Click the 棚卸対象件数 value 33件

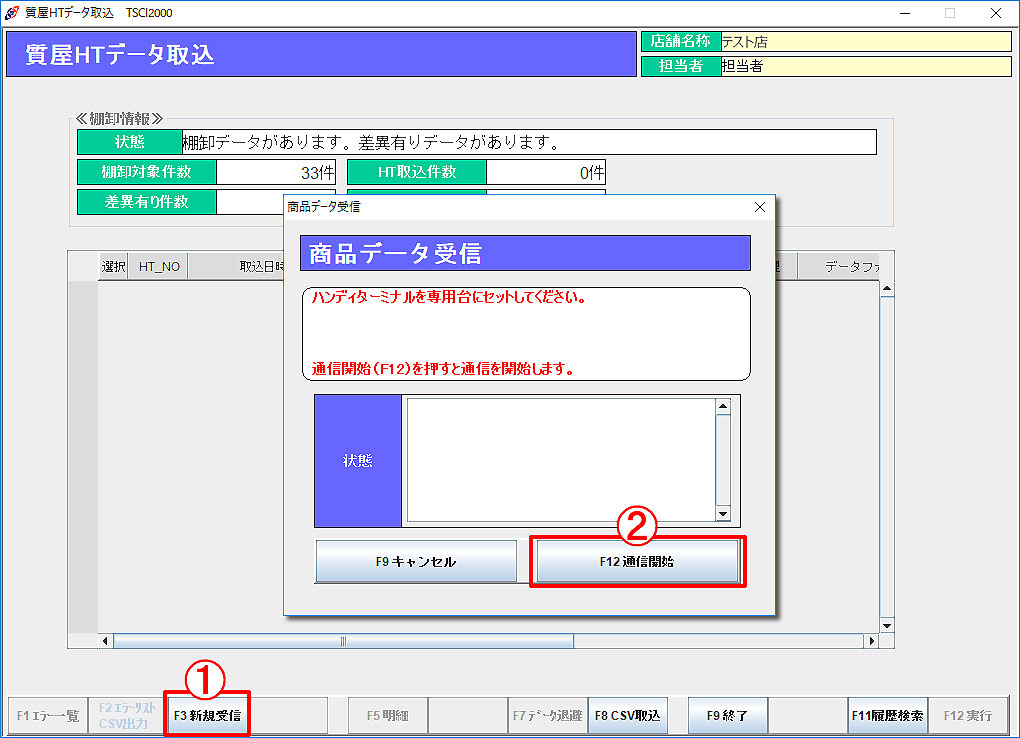pos(276,172)
